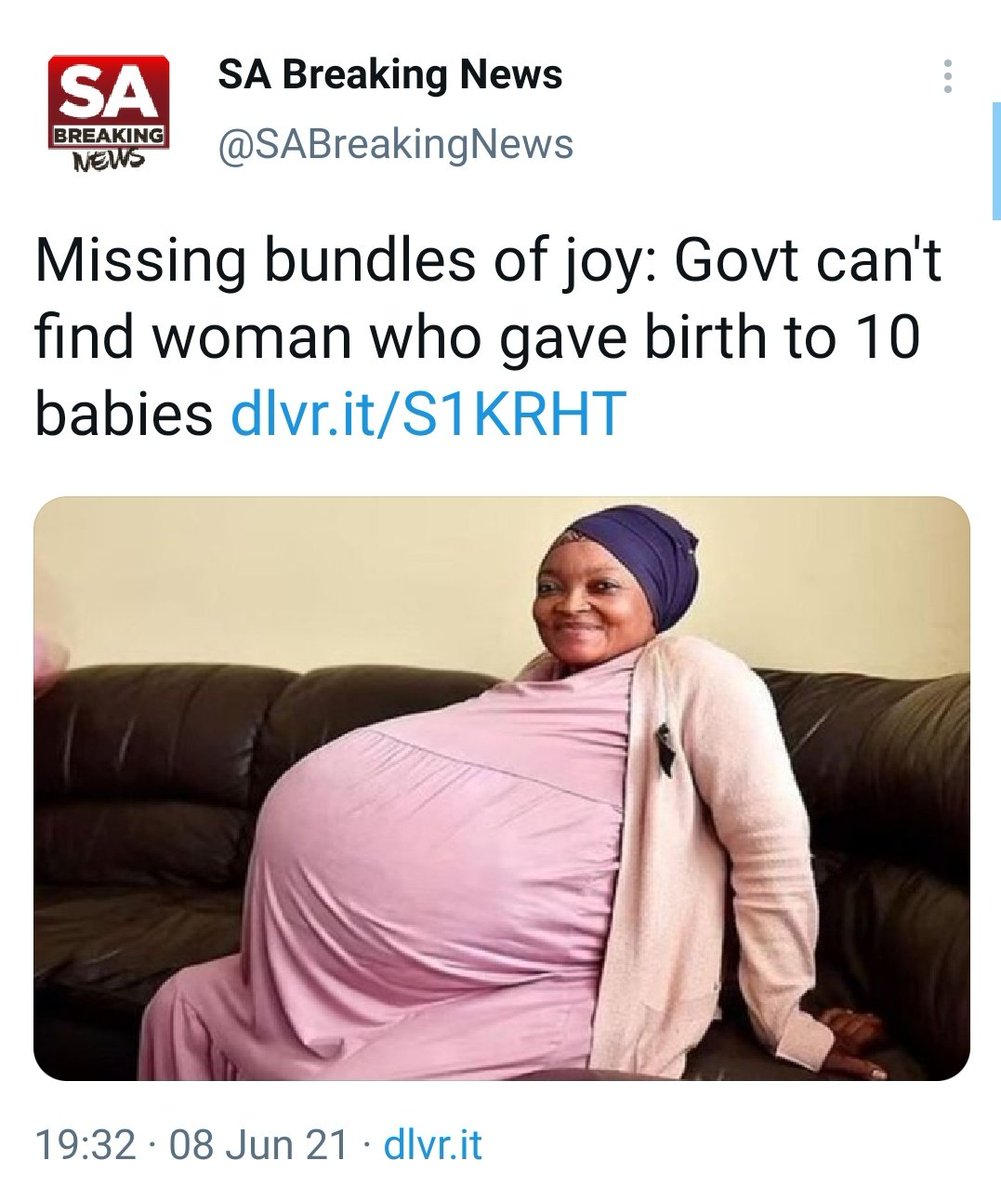Open the dlvr.it/S1KRHT article link
This screenshot has height=1200, width=1001.
(429, 414)
